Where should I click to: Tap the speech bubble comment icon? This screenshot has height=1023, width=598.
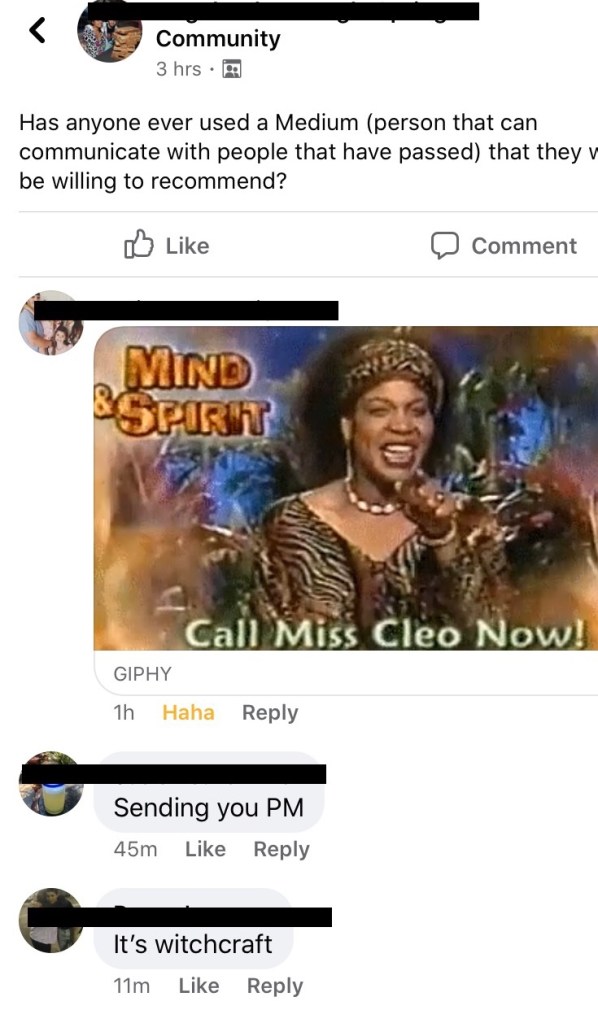point(445,246)
